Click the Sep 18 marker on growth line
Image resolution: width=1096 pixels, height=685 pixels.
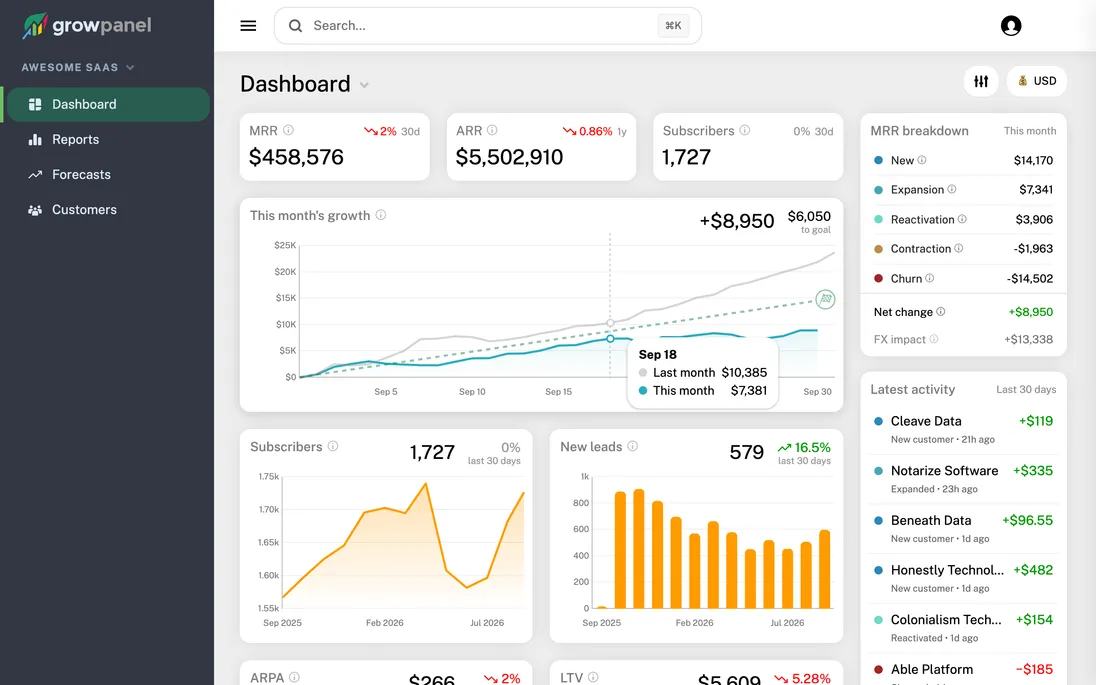point(610,338)
